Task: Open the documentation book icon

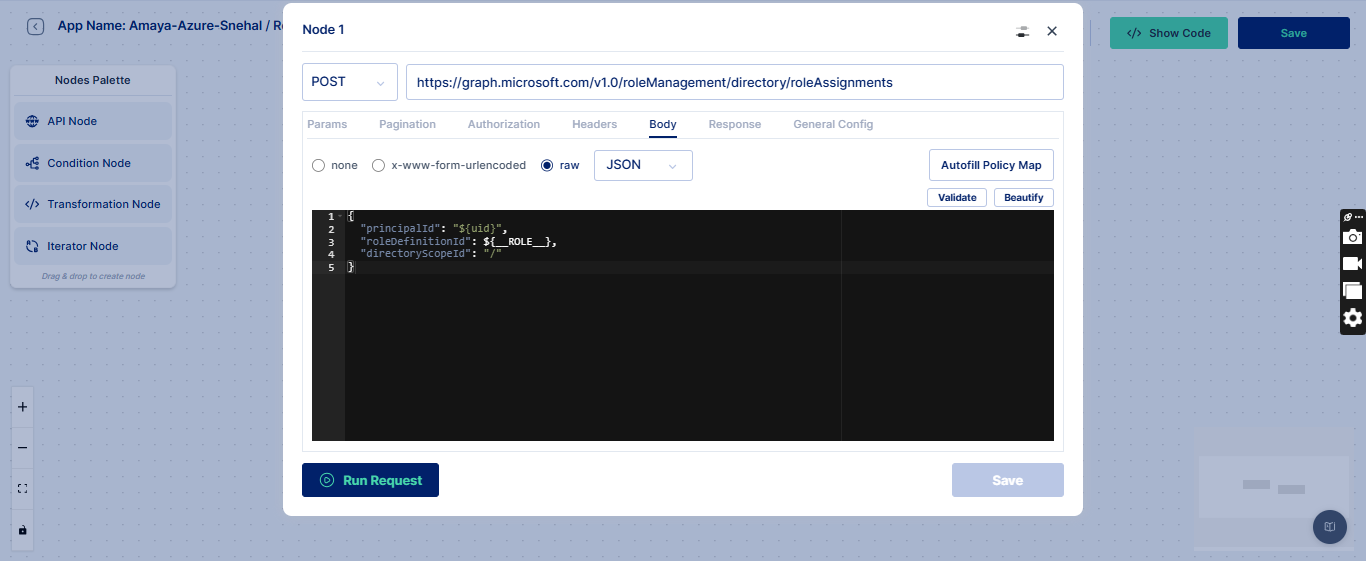Action: click(1329, 526)
